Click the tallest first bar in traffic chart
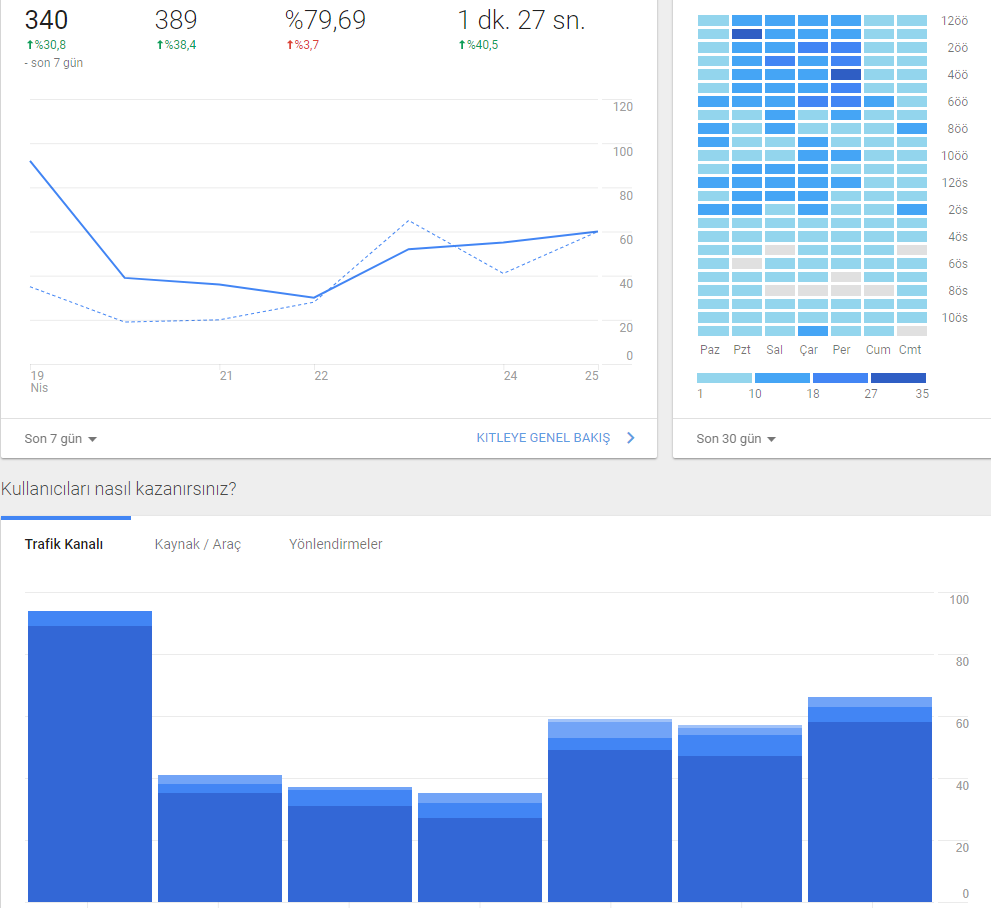The width and height of the screenshot is (991, 908). tap(90, 756)
